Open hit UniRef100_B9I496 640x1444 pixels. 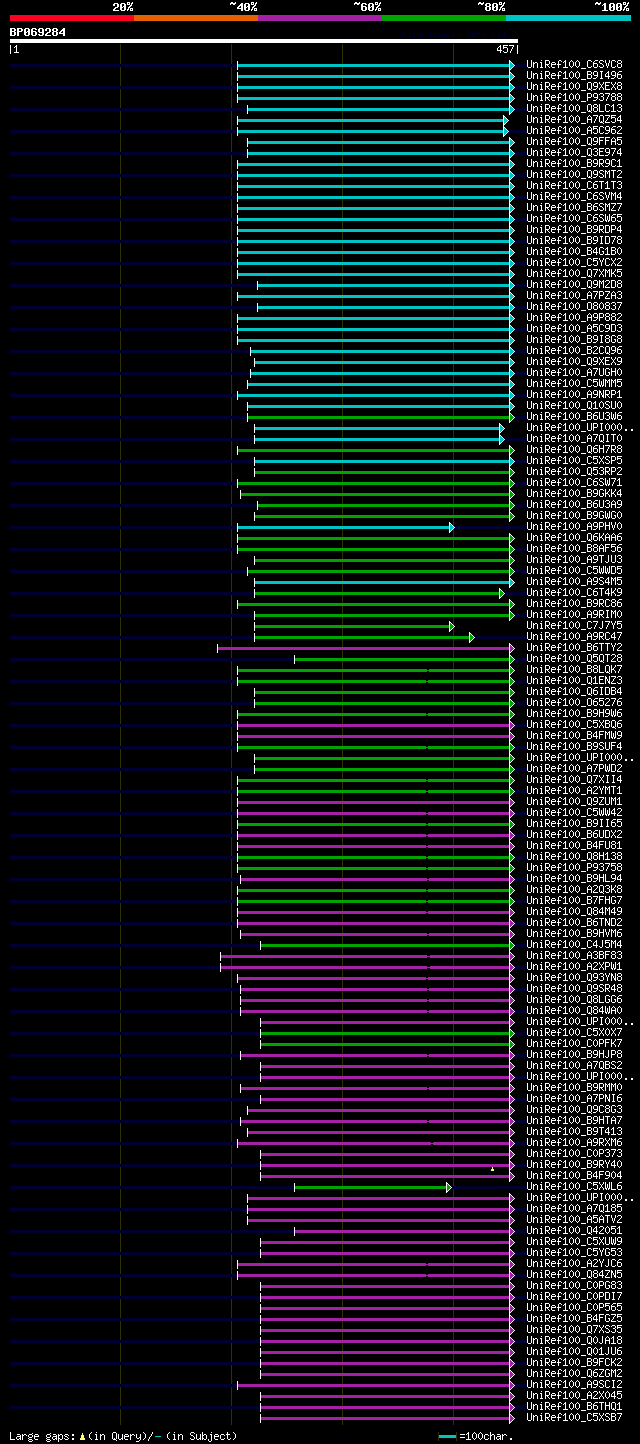(x=574, y=75)
